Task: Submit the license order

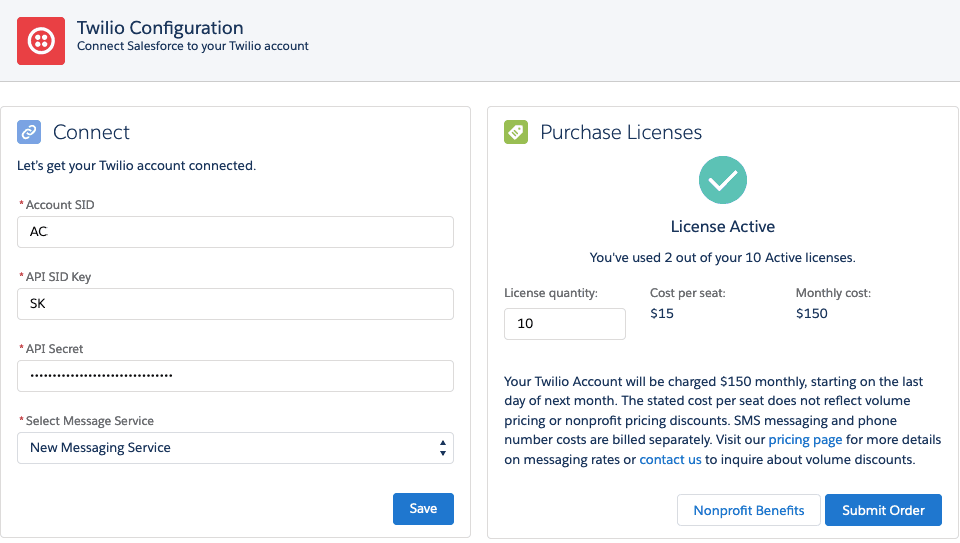Action: click(x=883, y=510)
